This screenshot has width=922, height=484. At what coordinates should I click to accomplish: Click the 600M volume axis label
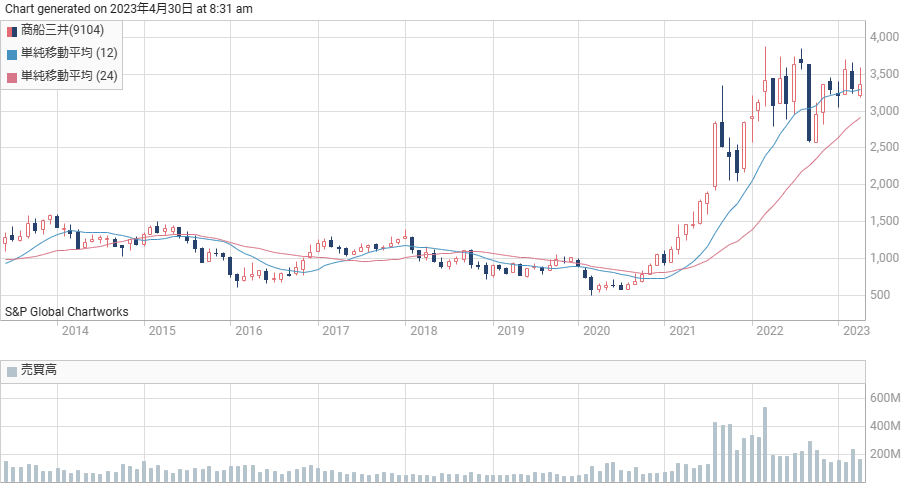pos(885,398)
